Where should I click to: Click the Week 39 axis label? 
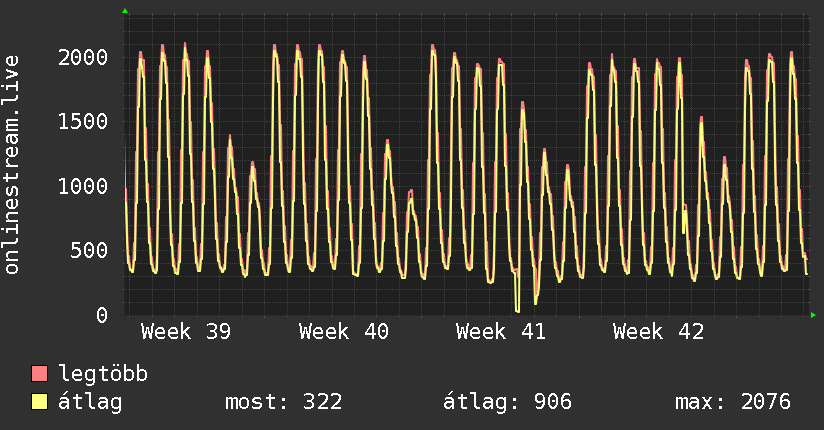coord(186,332)
